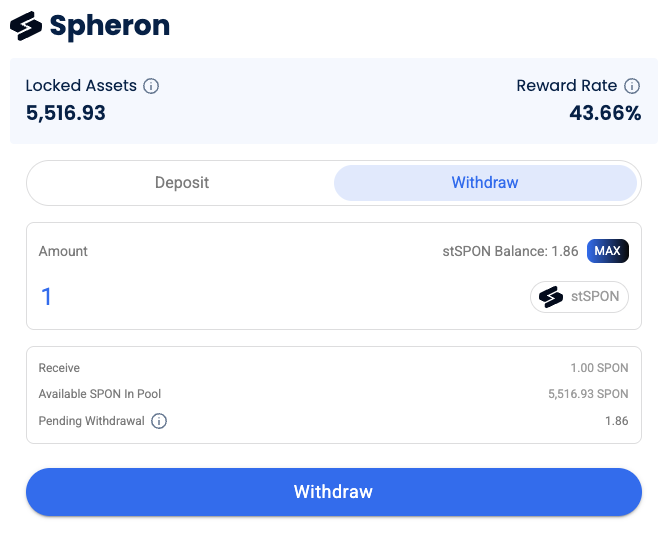667x542 pixels.
Task: Click the stSPON token logo icon
Action: click(551, 297)
